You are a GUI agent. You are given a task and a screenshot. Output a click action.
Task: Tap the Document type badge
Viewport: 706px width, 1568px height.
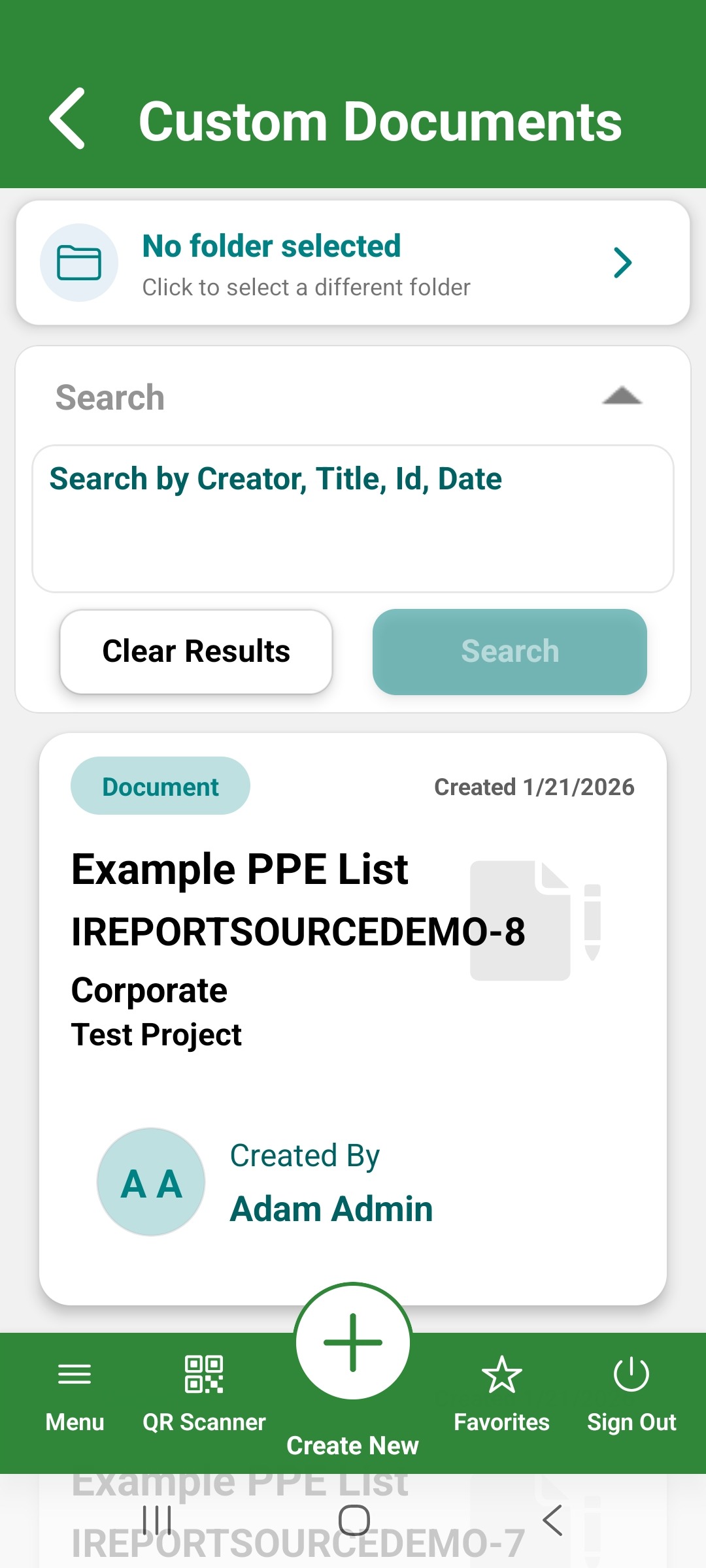coord(160,786)
